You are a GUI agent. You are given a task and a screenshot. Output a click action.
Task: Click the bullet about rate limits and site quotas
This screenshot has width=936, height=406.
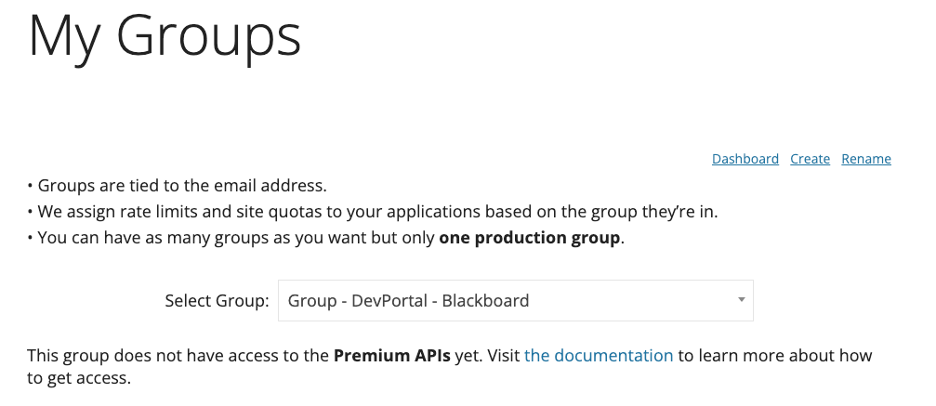coord(372,211)
